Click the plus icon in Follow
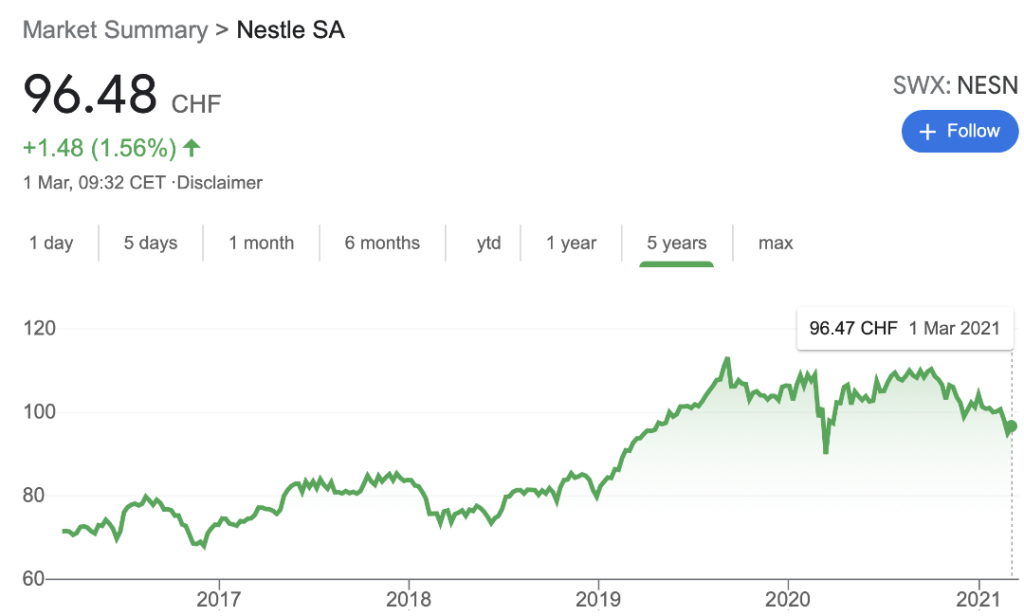The image size is (1024, 616). [927, 132]
